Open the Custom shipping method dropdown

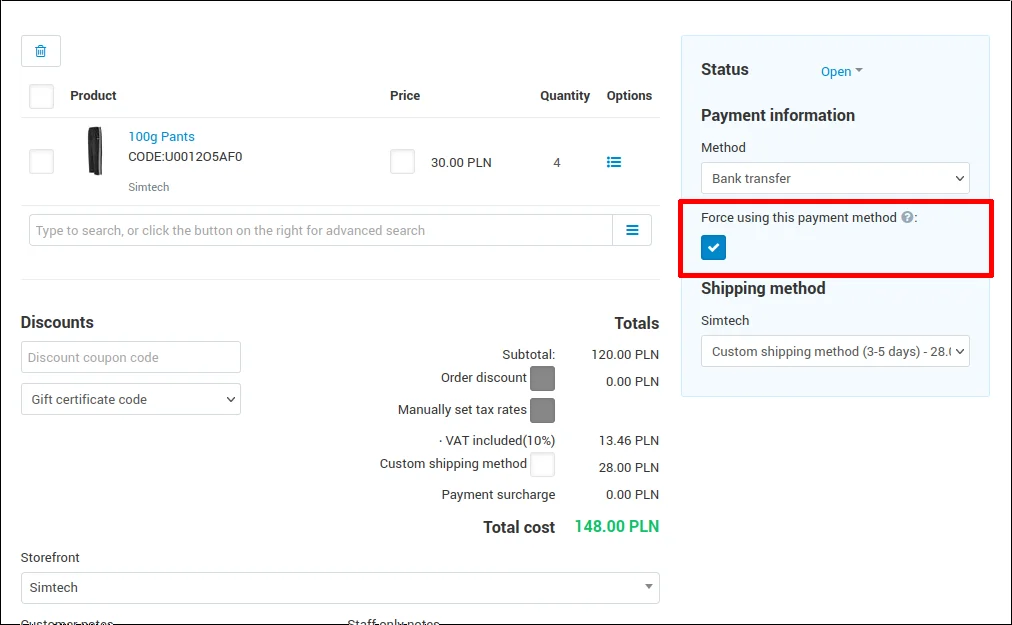(835, 351)
